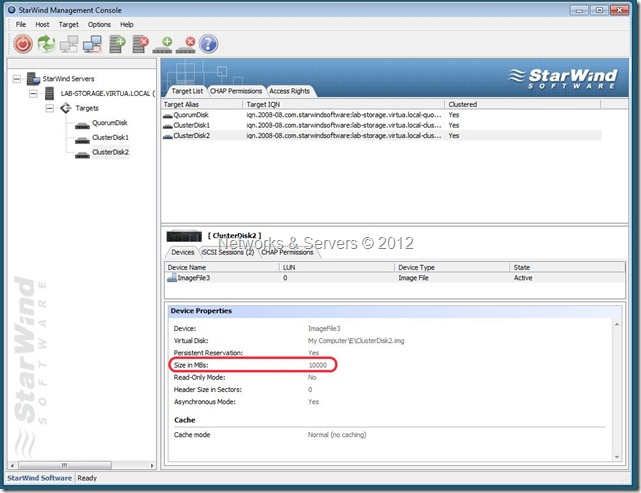641x493 pixels.
Task: Sort by the Target Alias column header
Action: (x=202, y=104)
